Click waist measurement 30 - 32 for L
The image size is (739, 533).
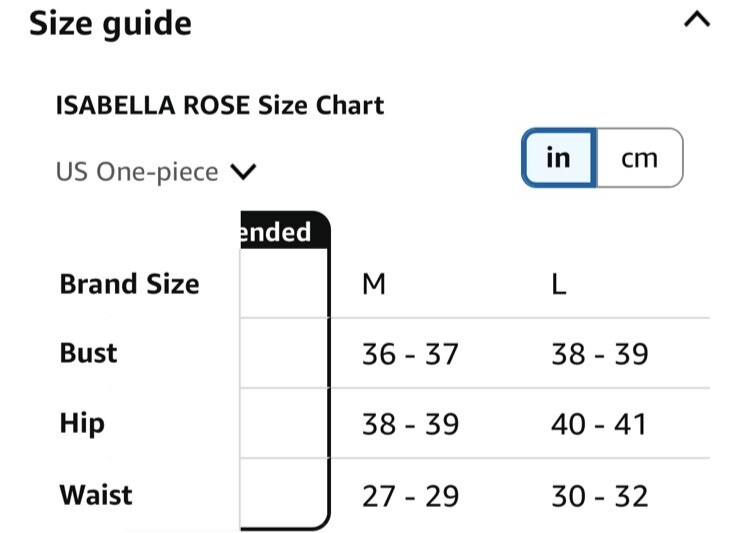pos(600,496)
